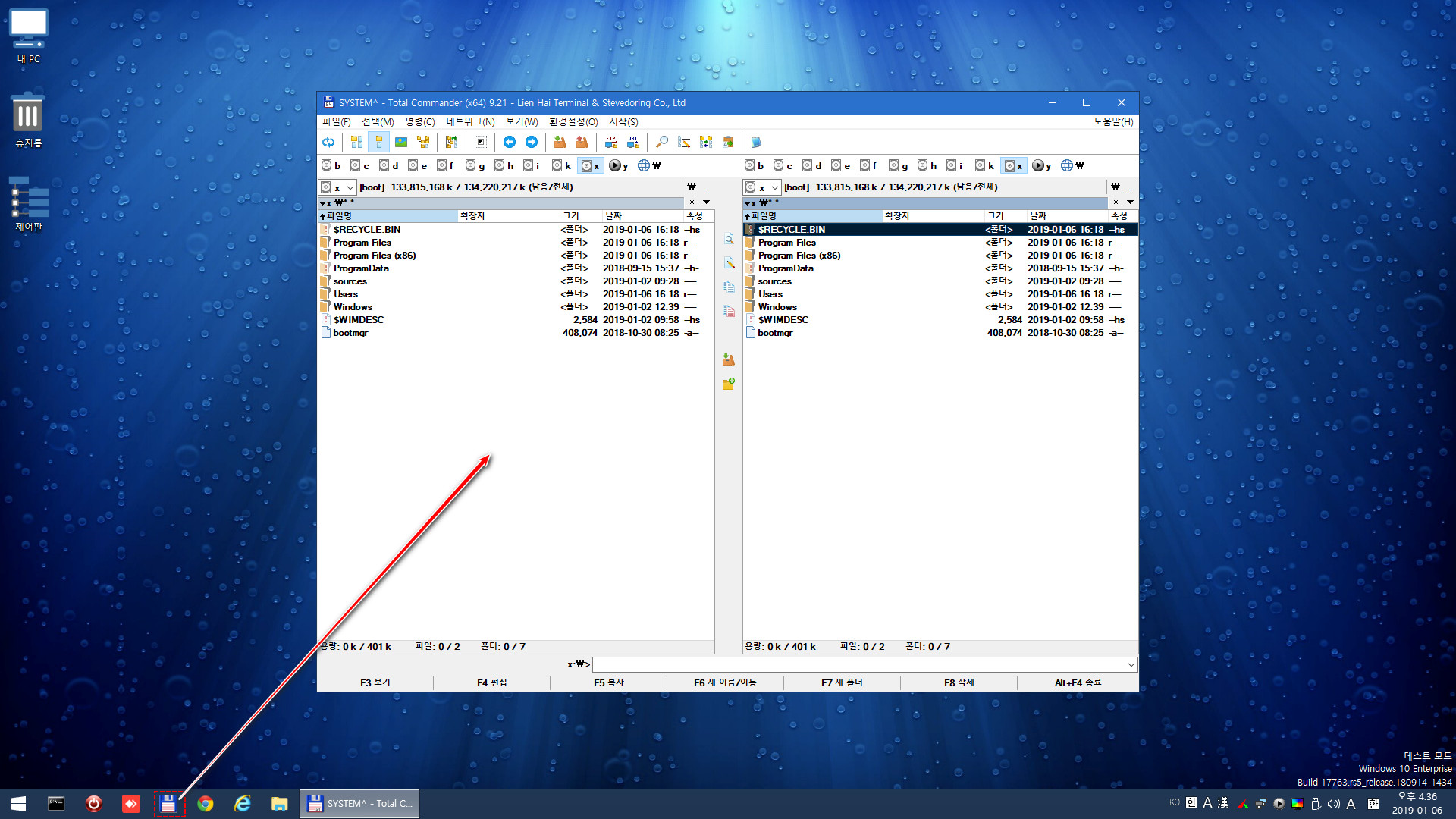Open 휴지통 desktop icon

click(28, 121)
